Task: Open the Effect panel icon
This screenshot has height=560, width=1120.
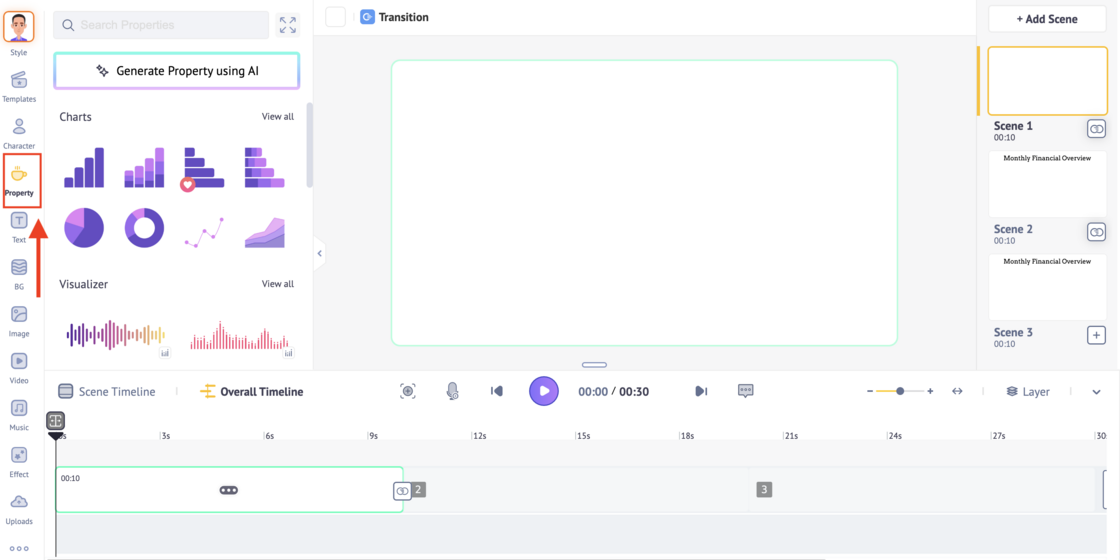Action: click(19, 460)
